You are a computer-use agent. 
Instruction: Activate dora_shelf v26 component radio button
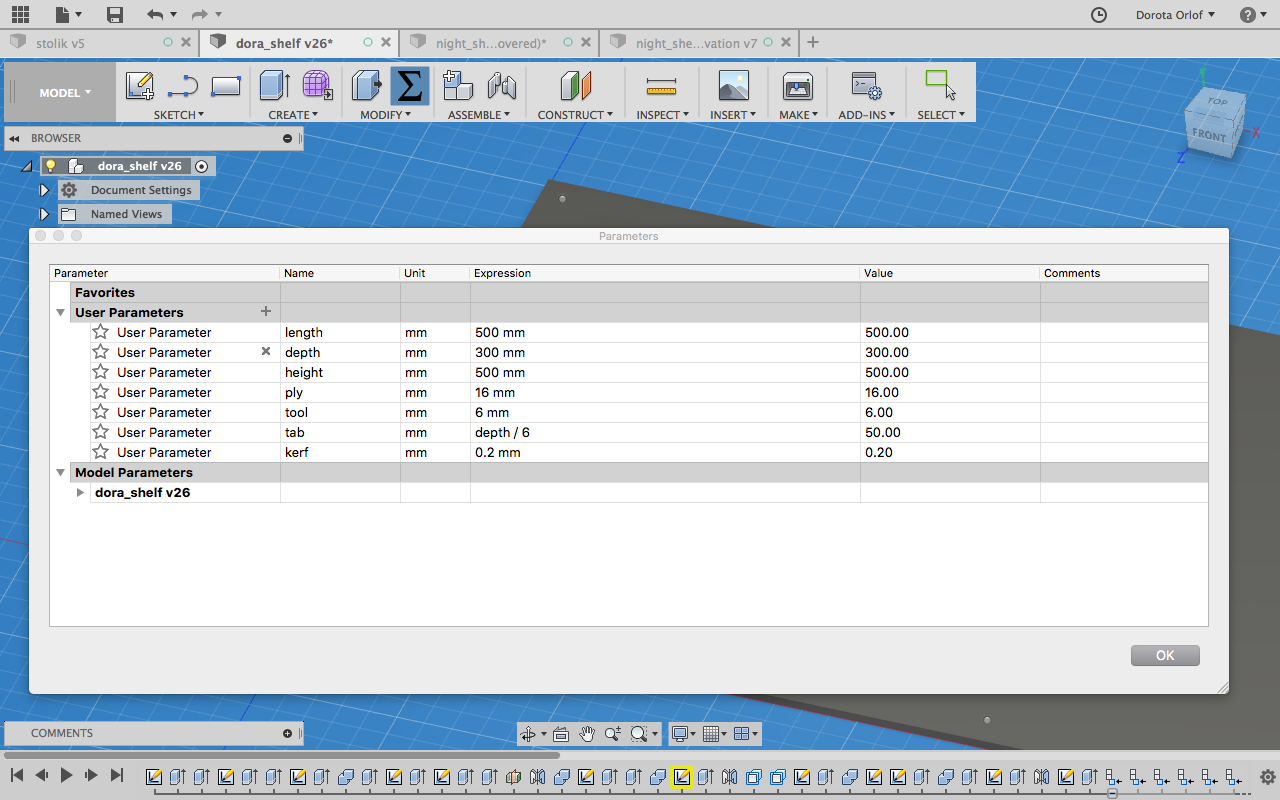202,166
